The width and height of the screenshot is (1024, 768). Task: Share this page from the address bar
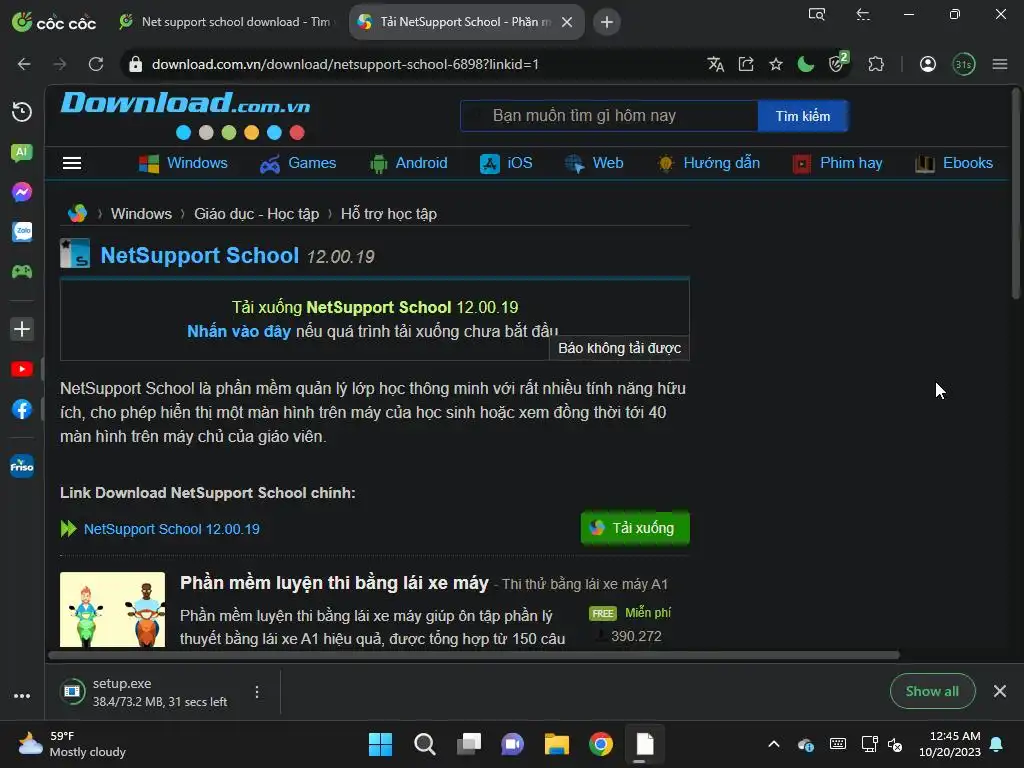pyautogui.click(x=746, y=64)
